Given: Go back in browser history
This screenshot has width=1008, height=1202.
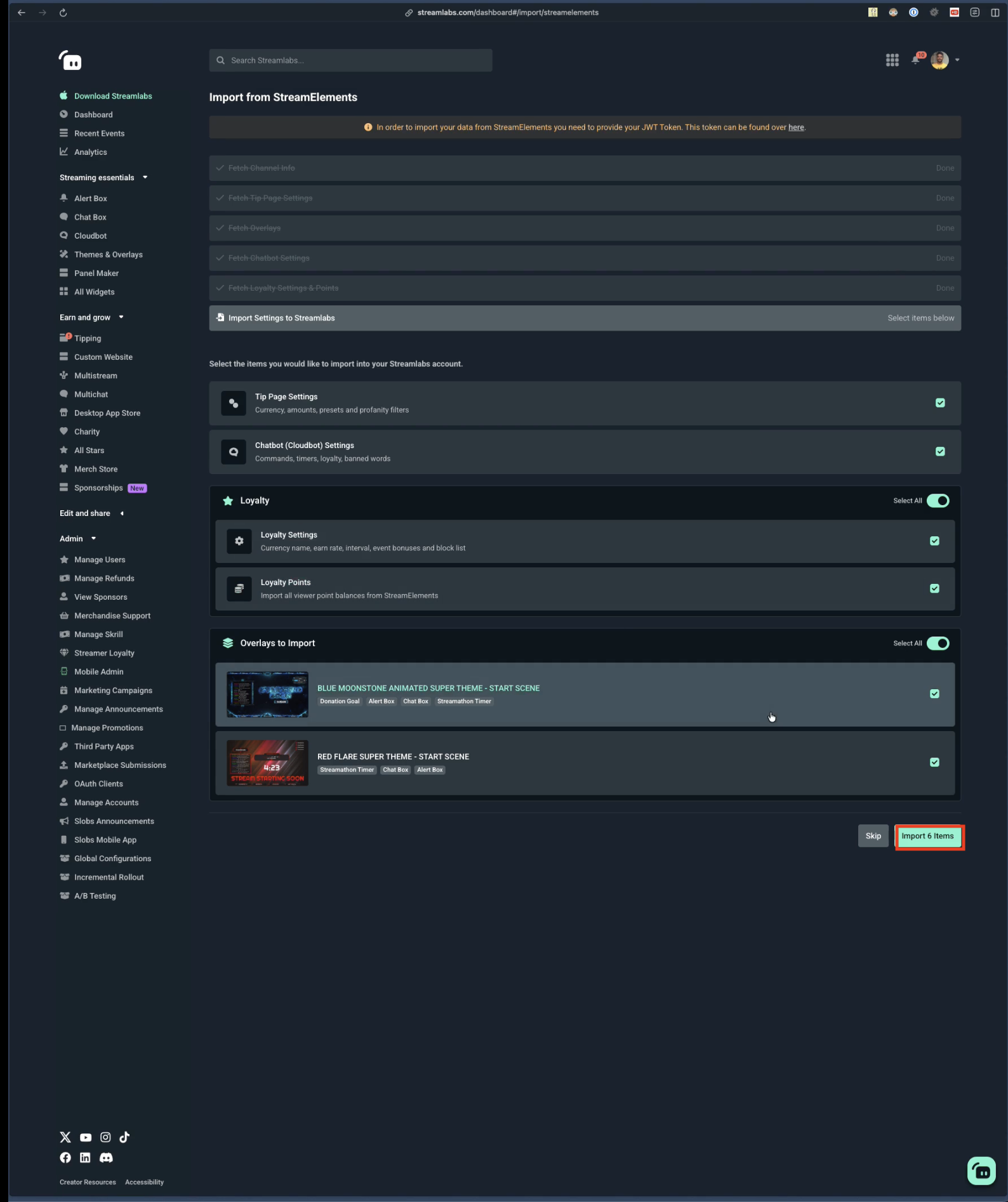Looking at the screenshot, I should click(x=22, y=13).
